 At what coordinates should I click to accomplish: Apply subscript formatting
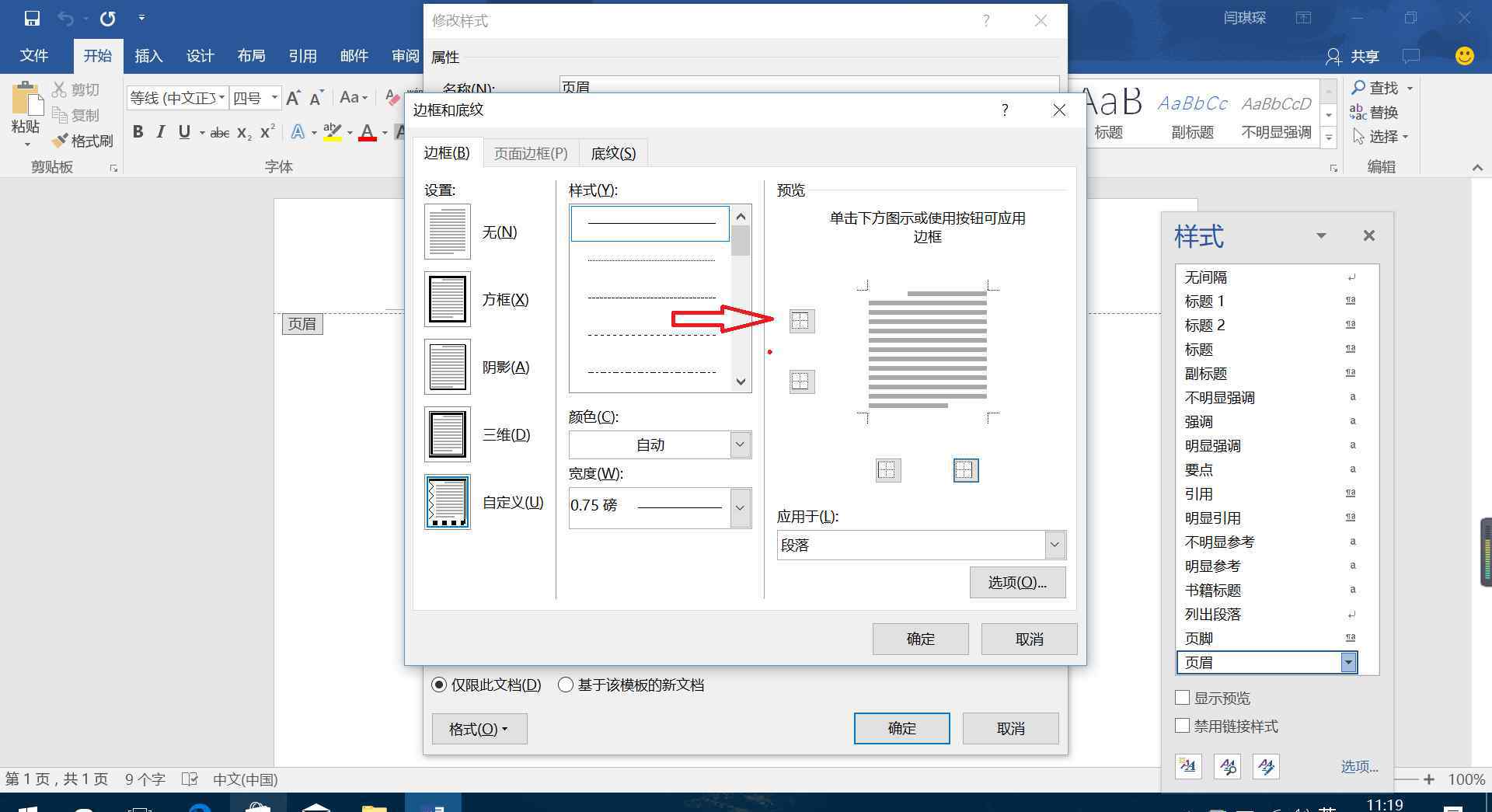pyautogui.click(x=244, y=133)
